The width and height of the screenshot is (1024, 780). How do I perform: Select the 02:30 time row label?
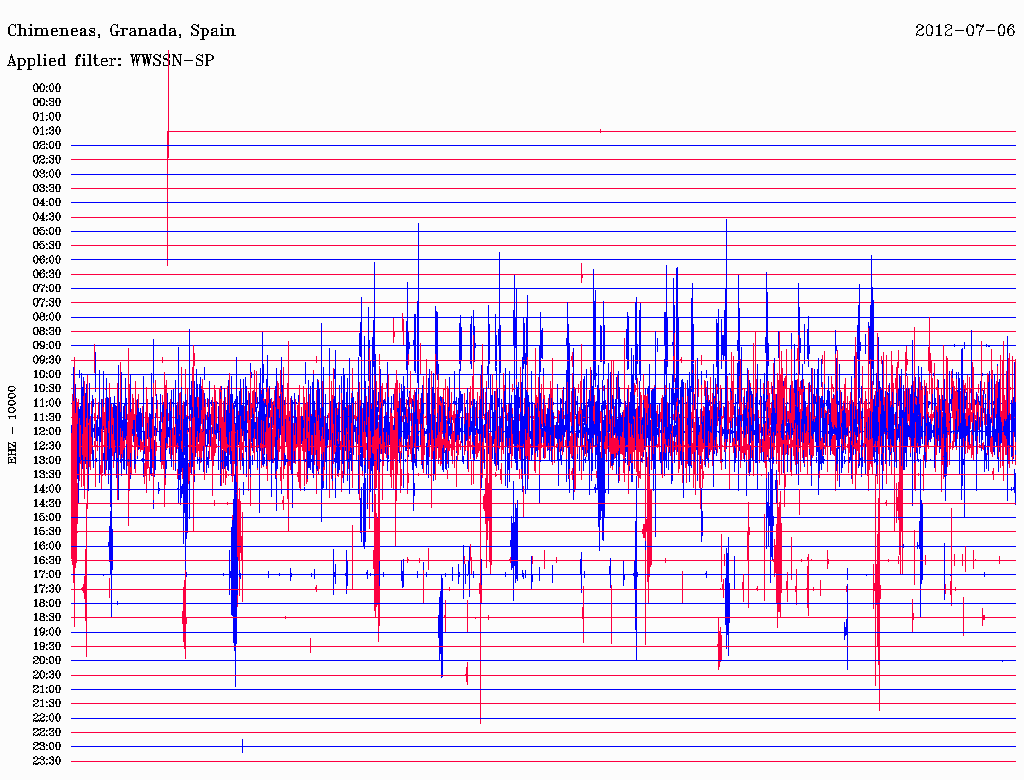[x=47, y=160]
